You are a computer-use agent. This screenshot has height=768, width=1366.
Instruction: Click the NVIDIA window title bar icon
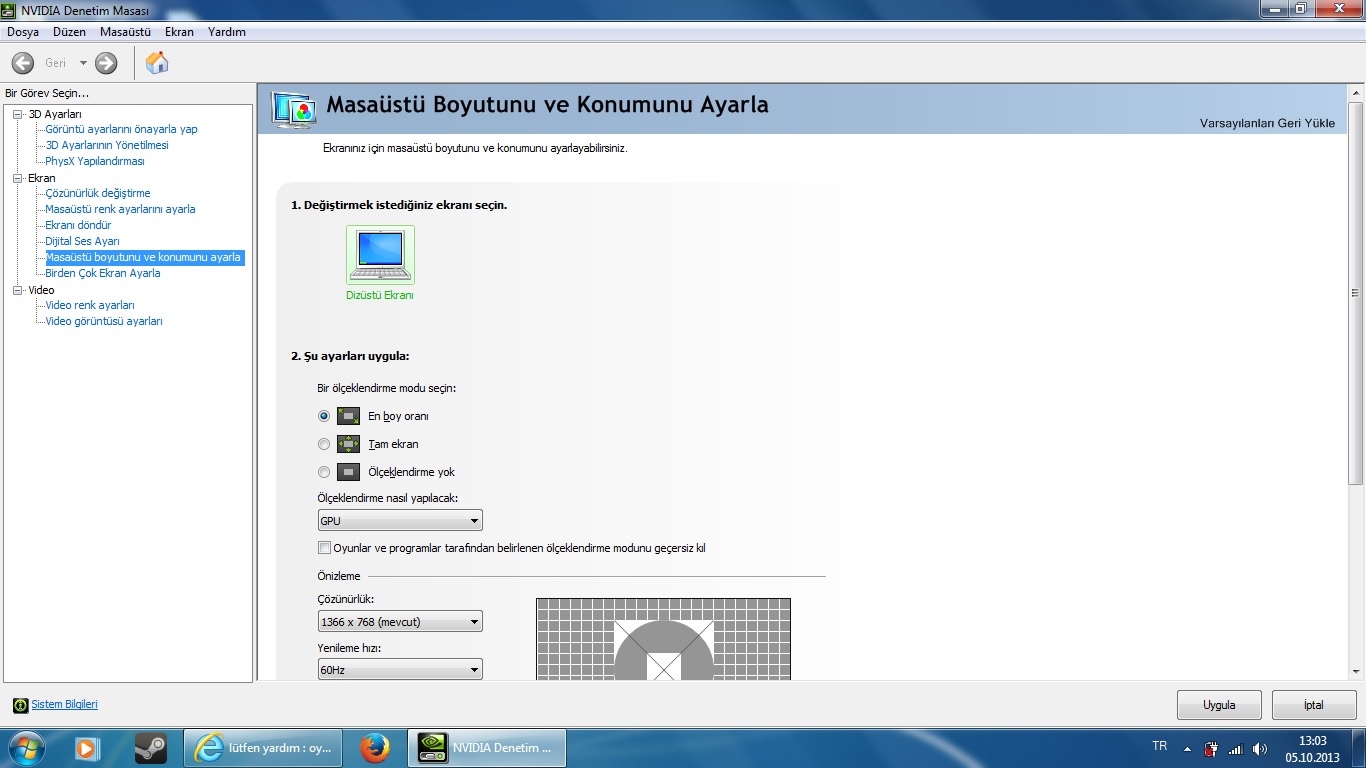pos(9,10)
